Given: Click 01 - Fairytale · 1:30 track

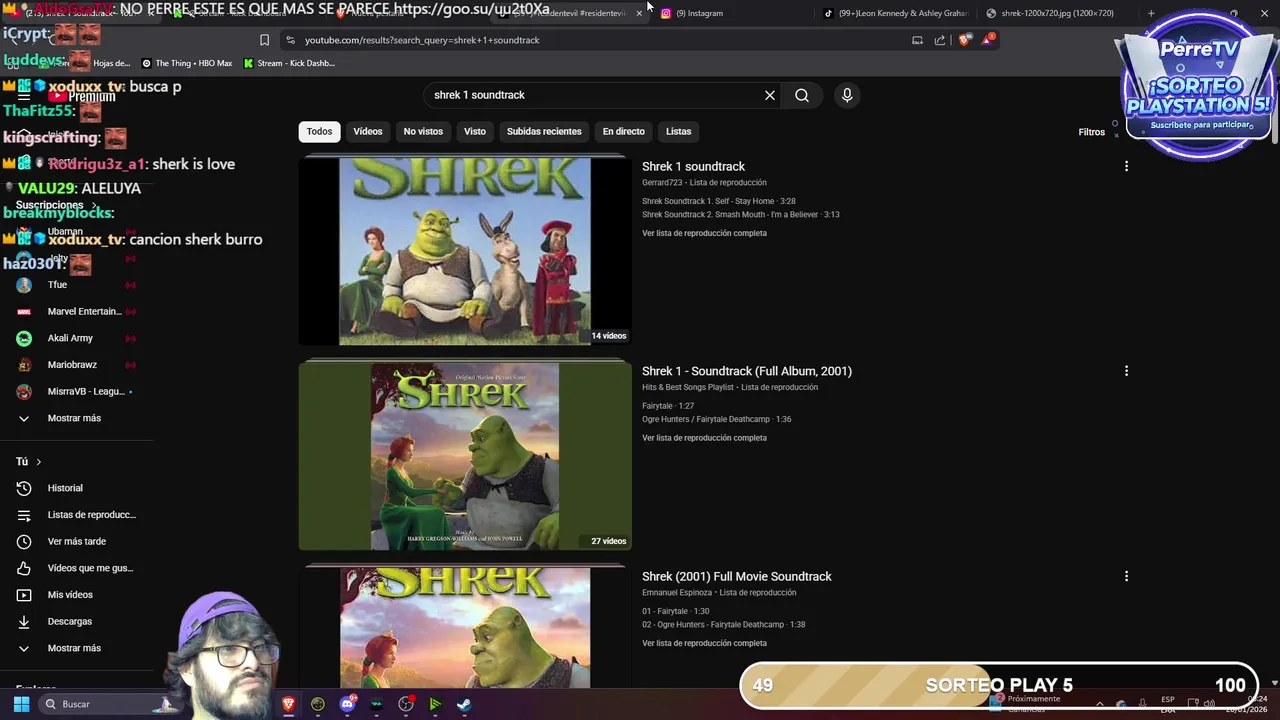Looking at the screenshot, I should click(x=676, y=611).
